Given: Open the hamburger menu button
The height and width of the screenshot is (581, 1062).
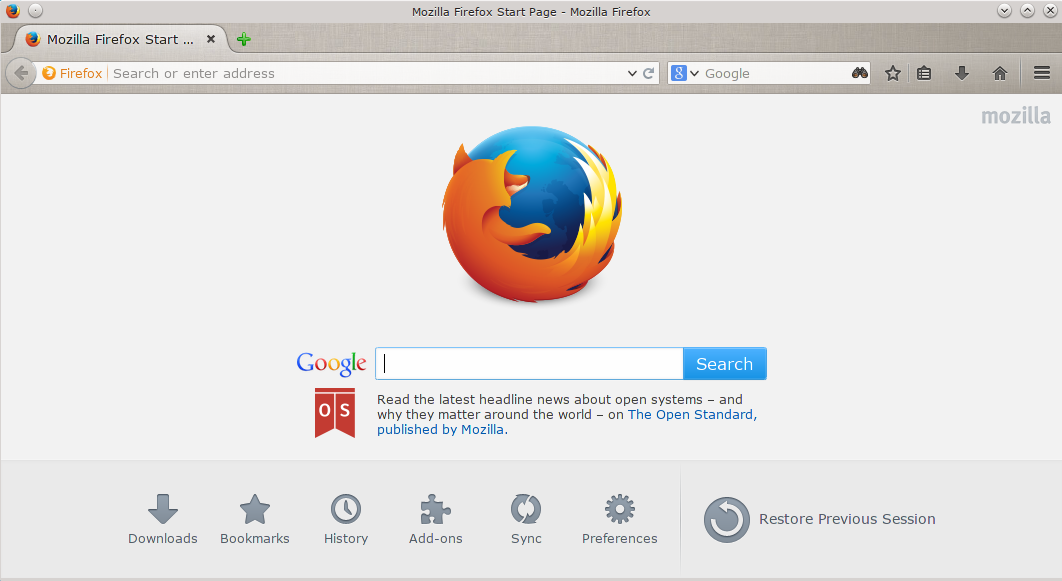Looking at the screenshot, I should coord(1042,73).
